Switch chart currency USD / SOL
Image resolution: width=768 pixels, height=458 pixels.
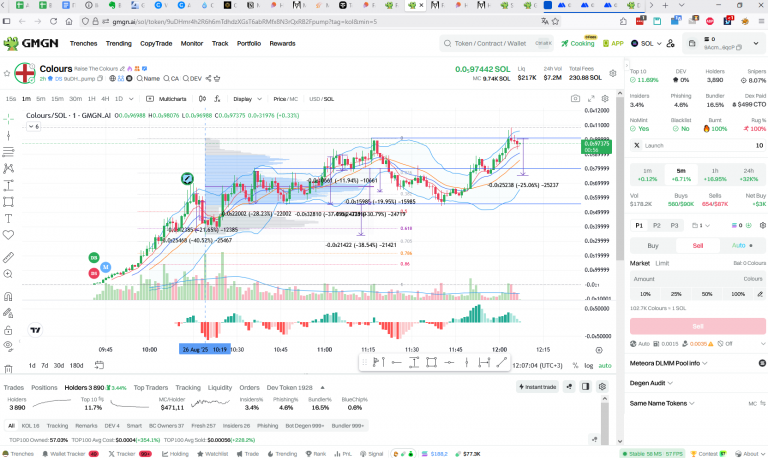click(x=321, y=99)
